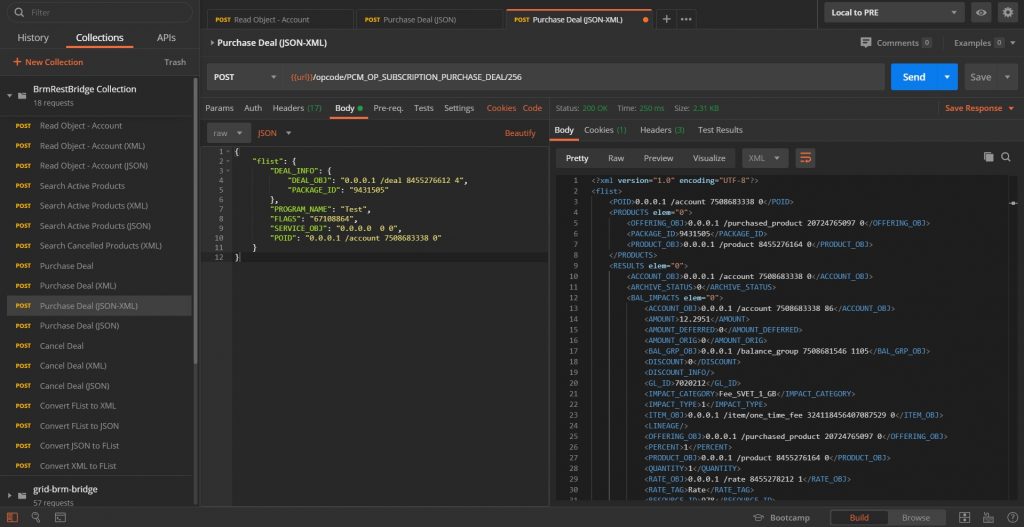The width and height of the screenshot is (1024, 527).
Task: Open the Test Results tab
Action: click(720, 130)
